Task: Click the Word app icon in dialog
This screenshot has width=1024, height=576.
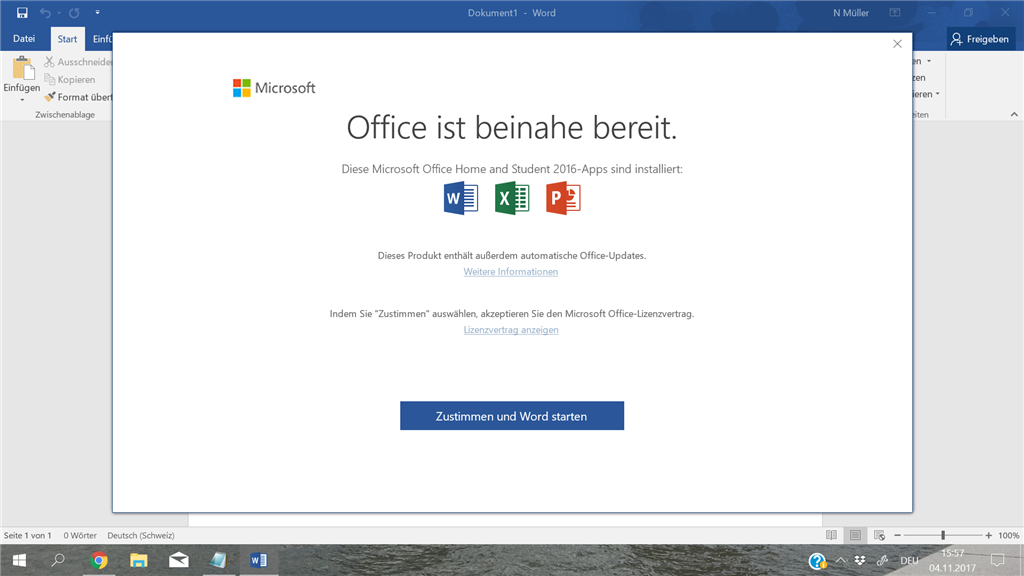Action: click(x=461, y=199)
